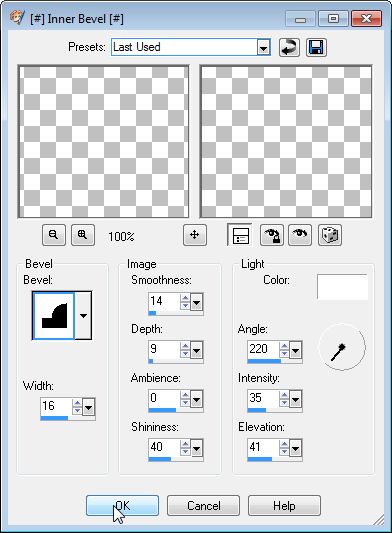Image resolution: width=392 pixels, height=533 pixels.
Task: Click the white Light Color swatch
Action: coord(342,287)
